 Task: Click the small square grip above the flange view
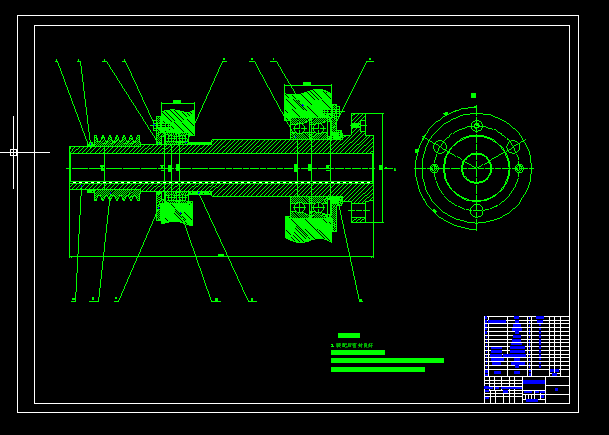473,96
